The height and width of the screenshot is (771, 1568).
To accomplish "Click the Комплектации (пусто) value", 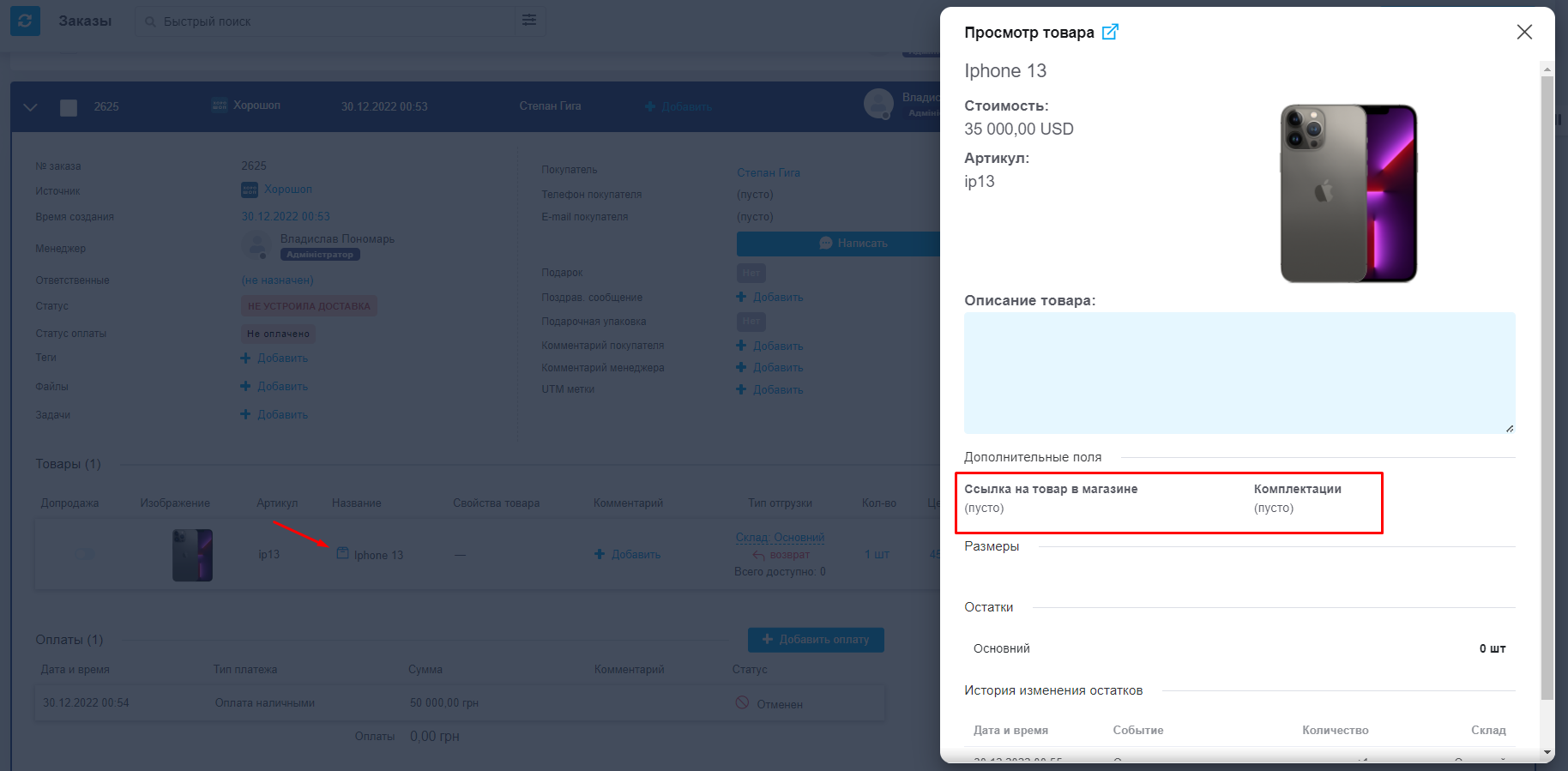I will pyautogui.click(x=1274, y=509).
